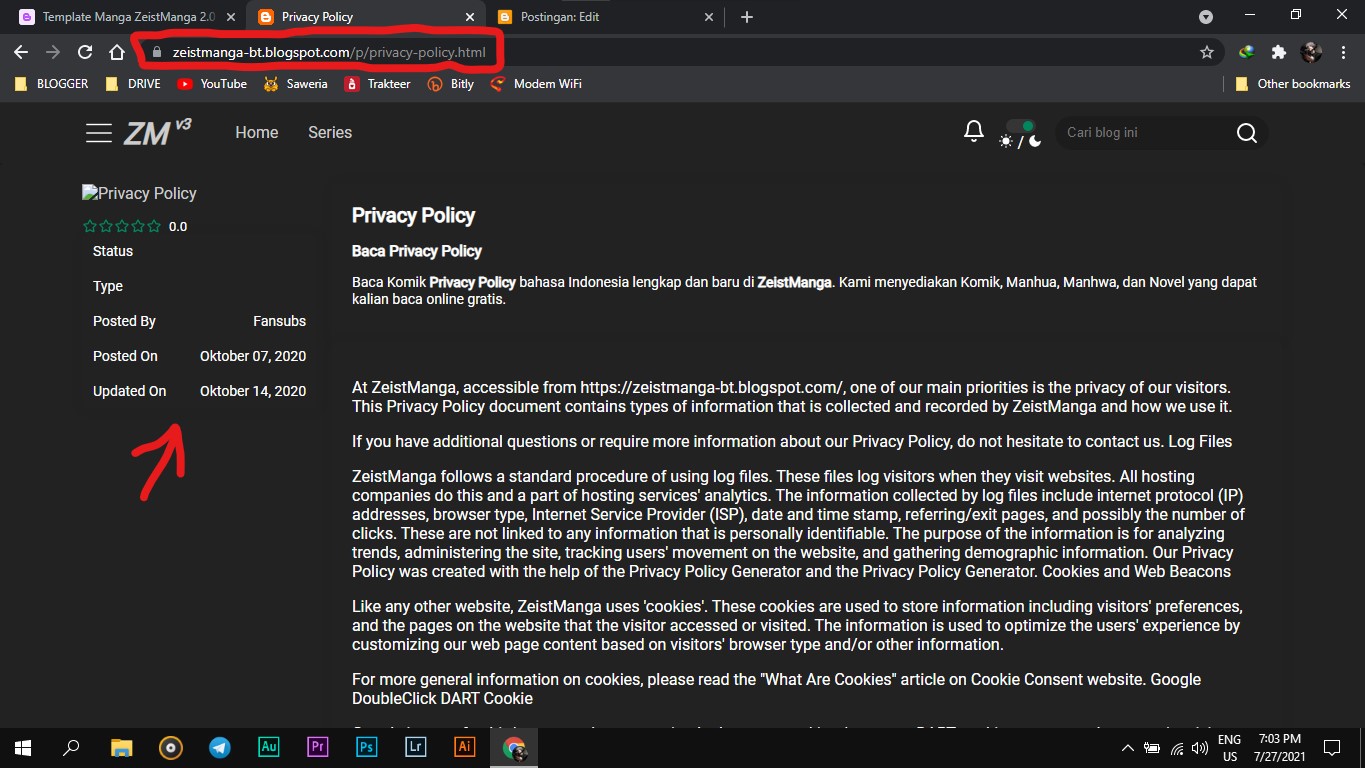Click the bold ZeistManga link in description

tap(794, 283)
